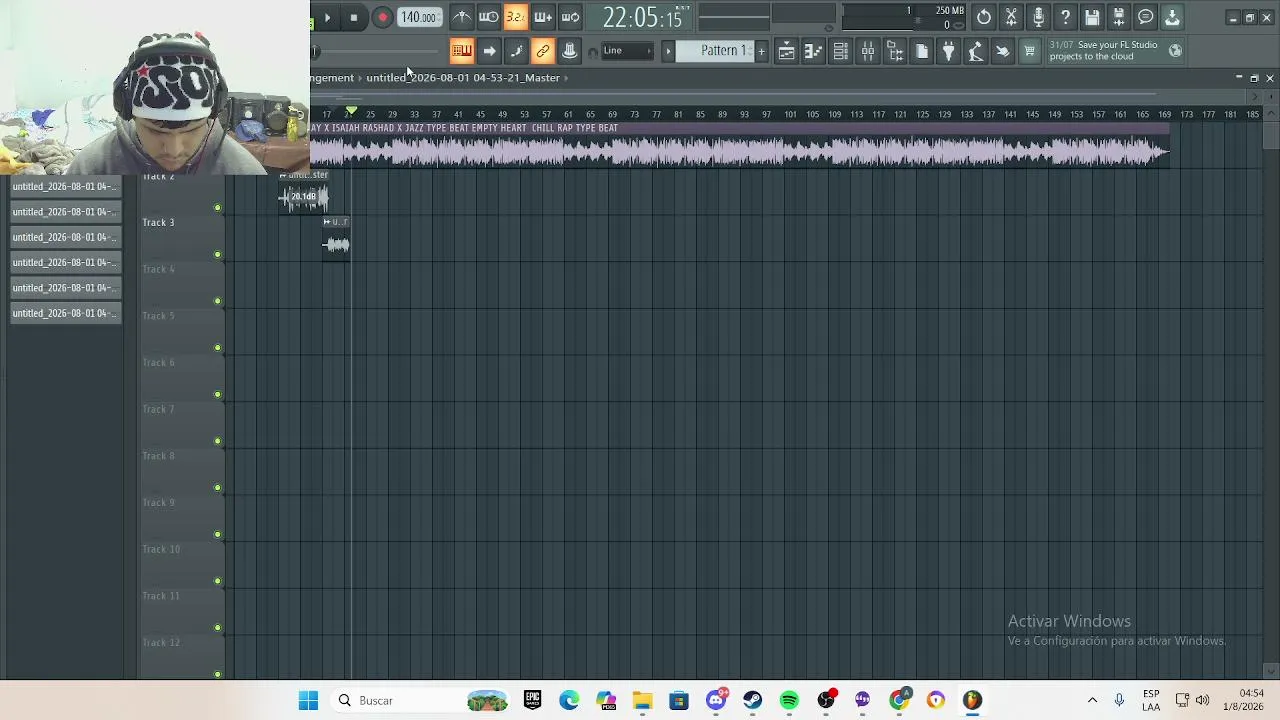Open the undo history icon
This screenshot has height=720, width=1280.
click(984, 17)
